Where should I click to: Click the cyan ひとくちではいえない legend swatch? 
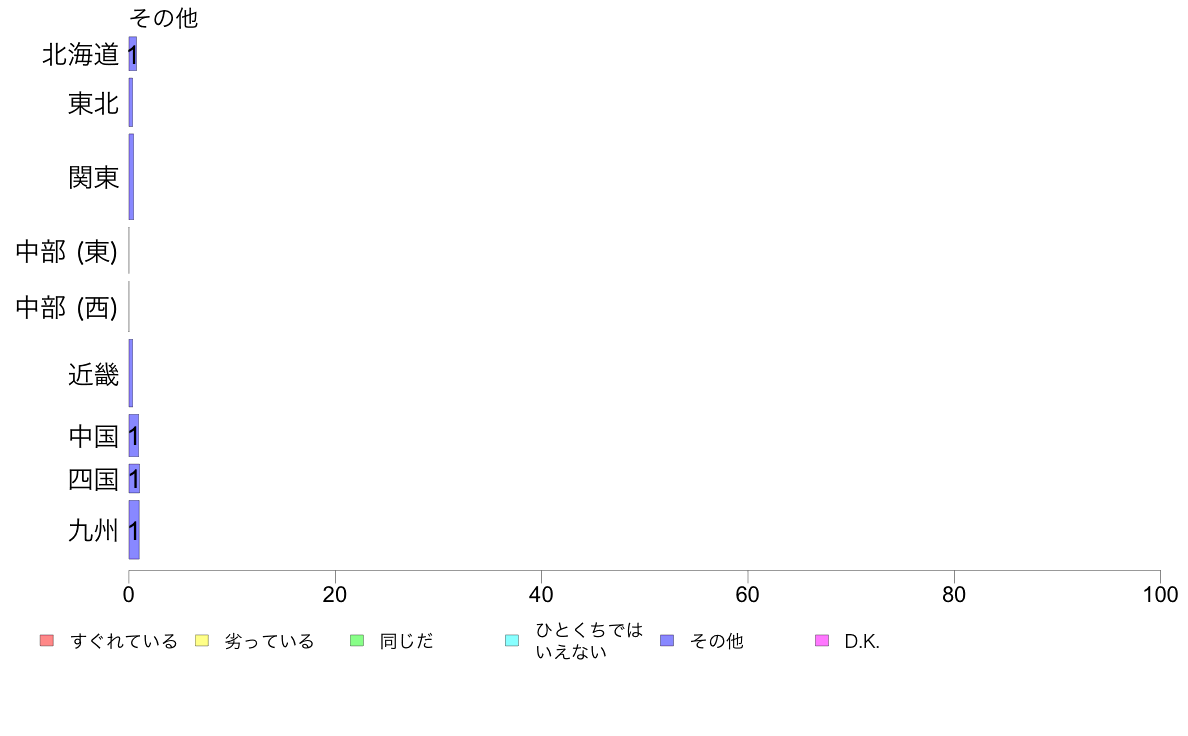click(x=512, y=640)
